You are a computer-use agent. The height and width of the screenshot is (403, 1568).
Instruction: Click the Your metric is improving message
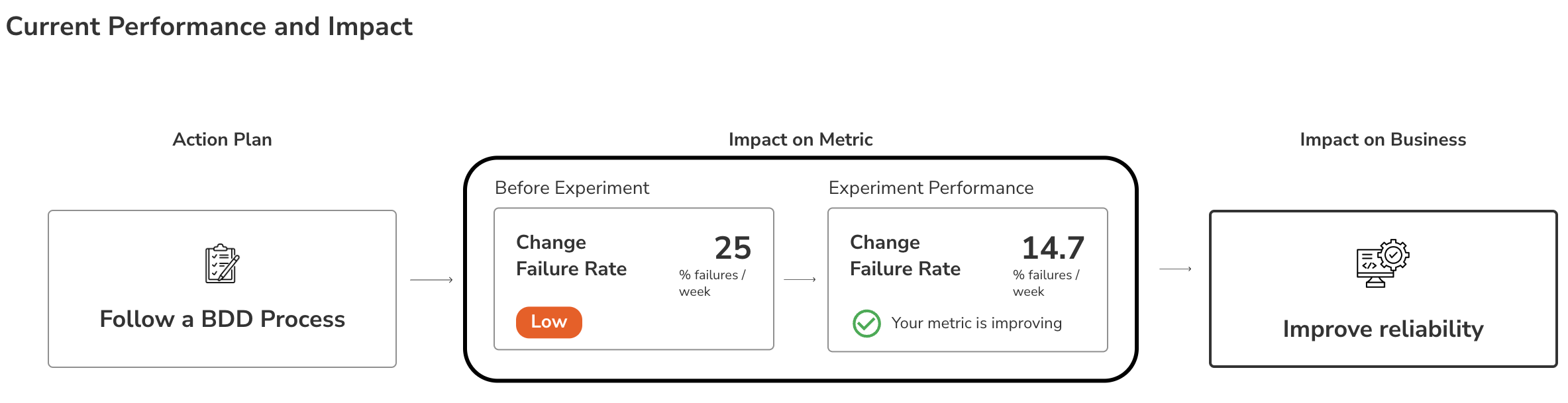coord(976,323)
